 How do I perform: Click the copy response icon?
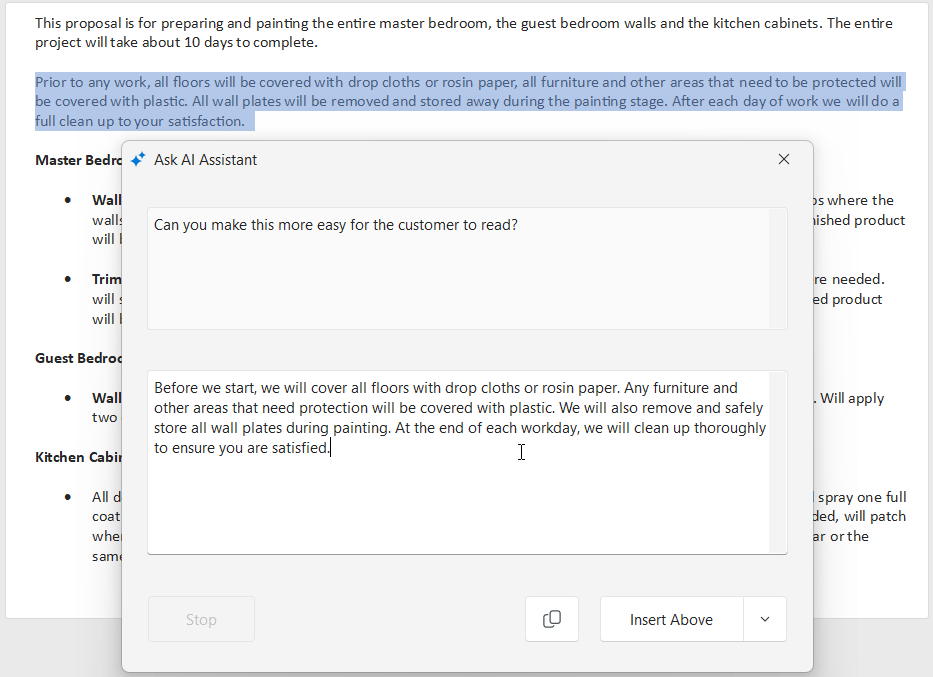[x=551, y=618]
